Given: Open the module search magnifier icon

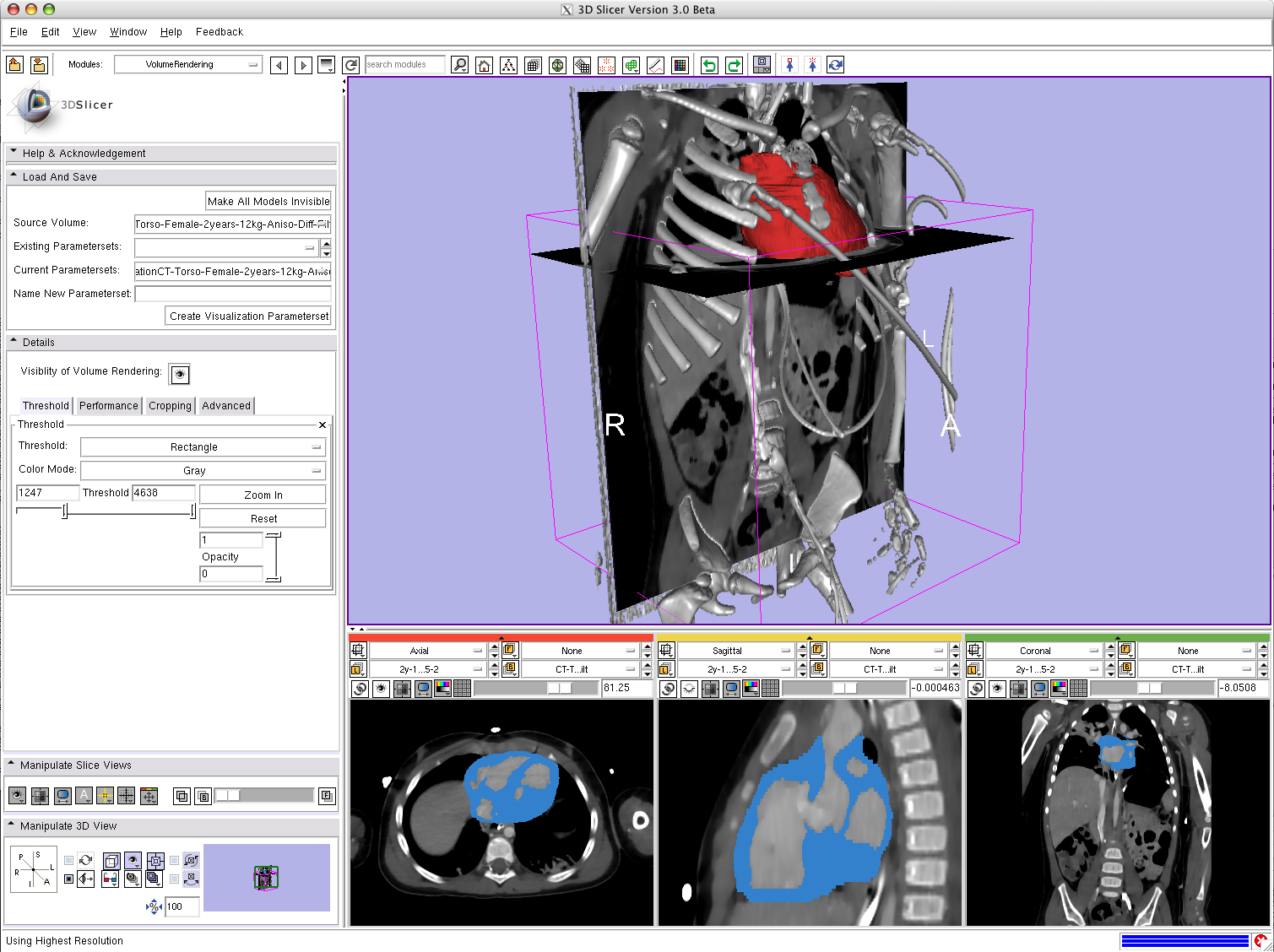Looking at the screenshot, I should point(459,65).
